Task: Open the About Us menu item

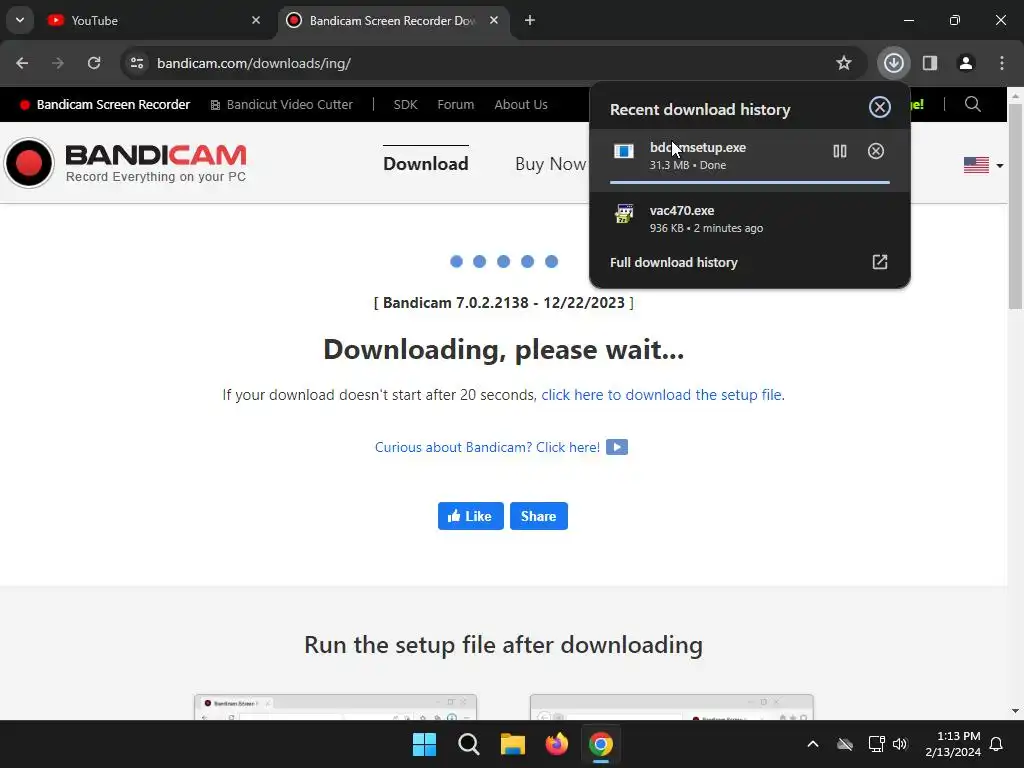Action: [521, 104]
